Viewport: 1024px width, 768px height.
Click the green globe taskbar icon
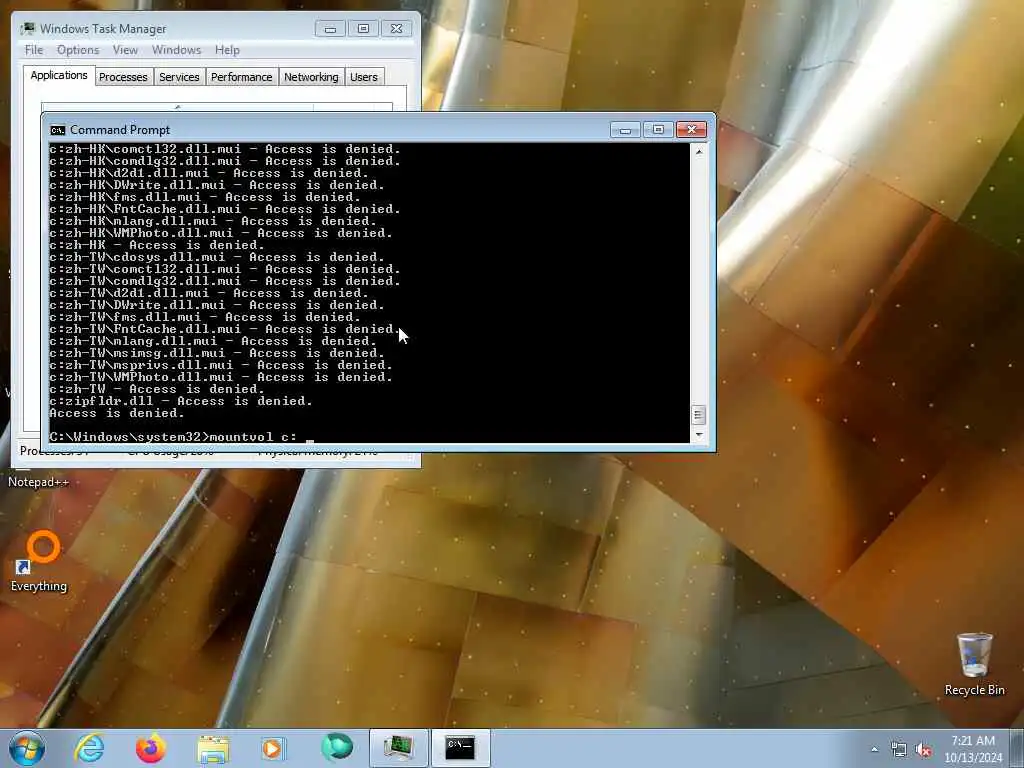pyautogui.click(x=337, y=748)
